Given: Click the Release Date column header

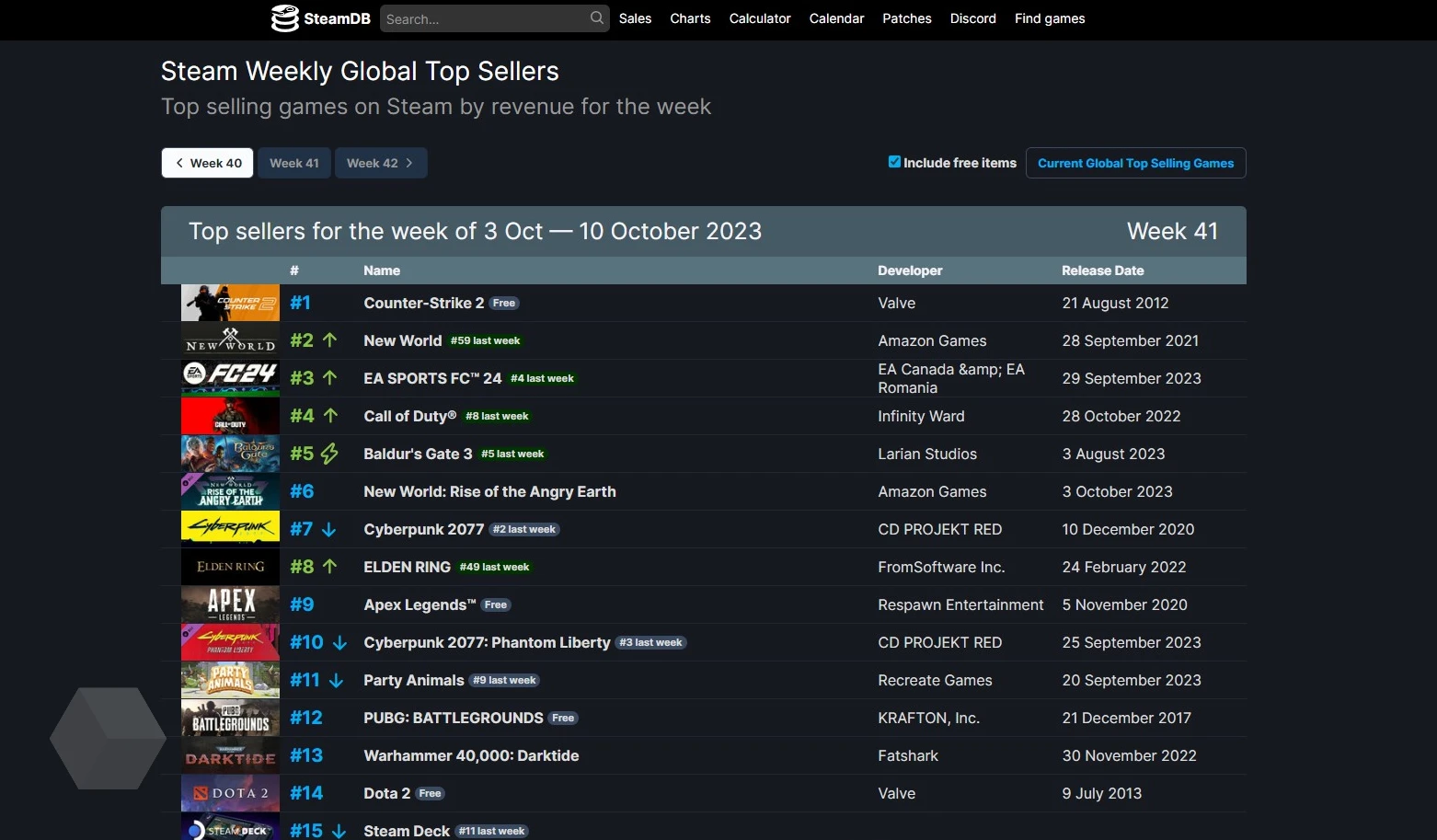Looking at the screenshot, I should (x=1103, y=270).
